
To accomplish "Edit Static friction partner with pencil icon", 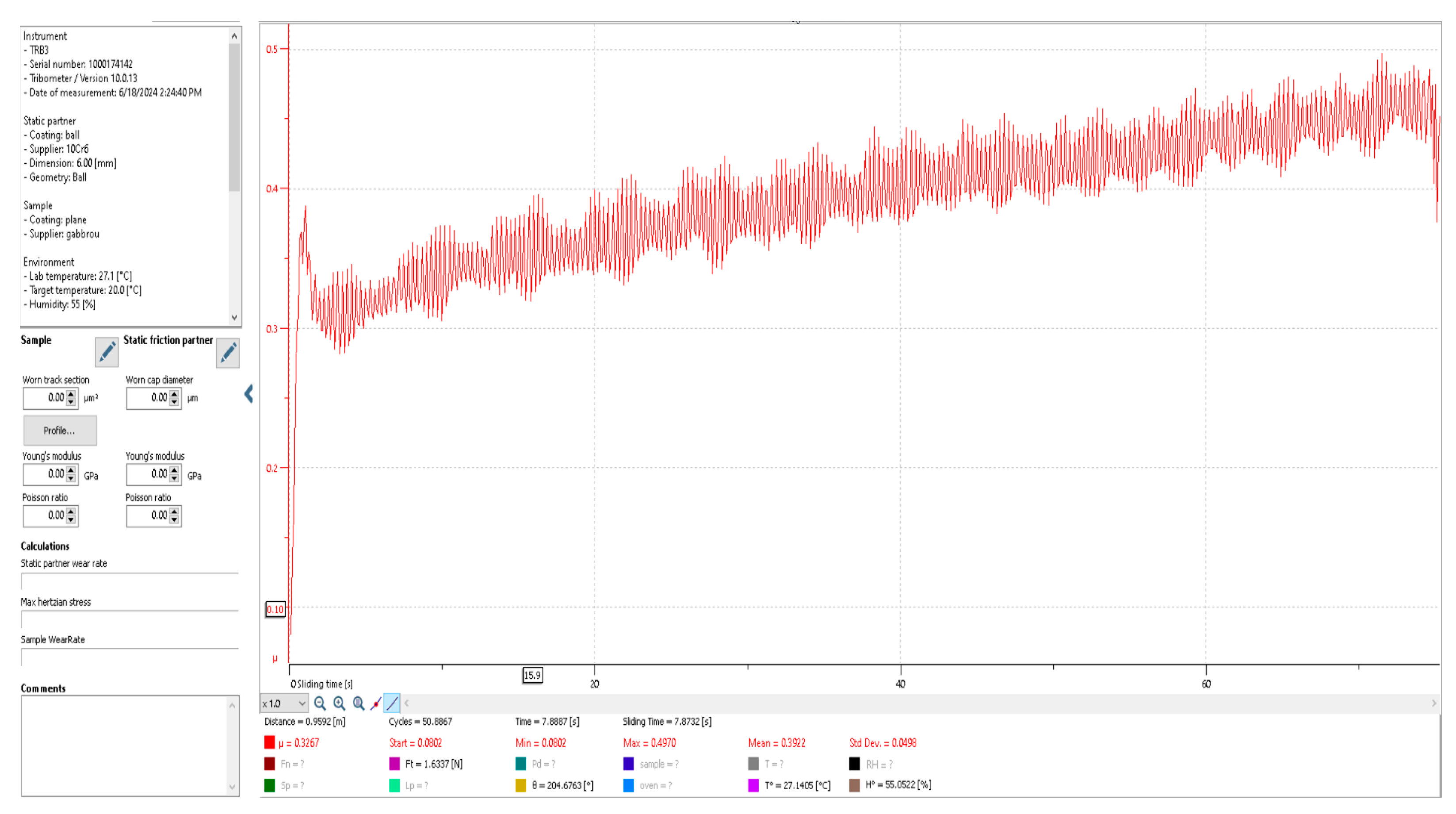I will [228, 353].
